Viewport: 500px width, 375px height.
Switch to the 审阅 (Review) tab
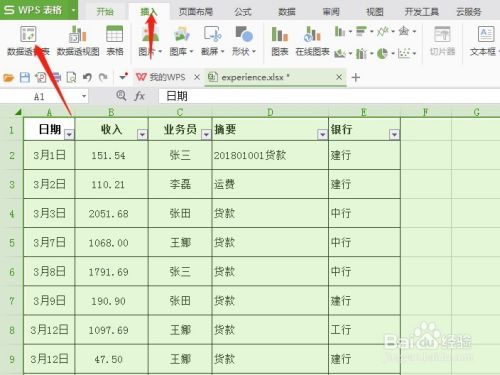(331, 12)
